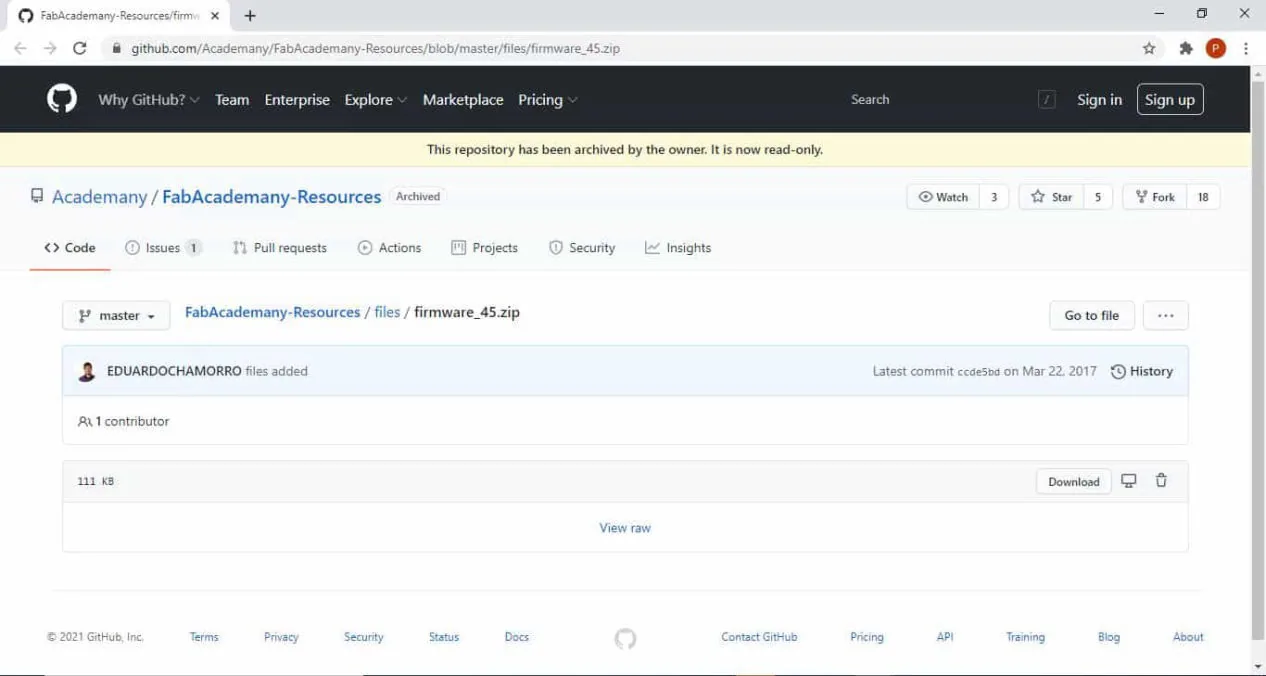Click the browser forward arrow
This screenshot has height=676, width=1266.
click(50, 48)
